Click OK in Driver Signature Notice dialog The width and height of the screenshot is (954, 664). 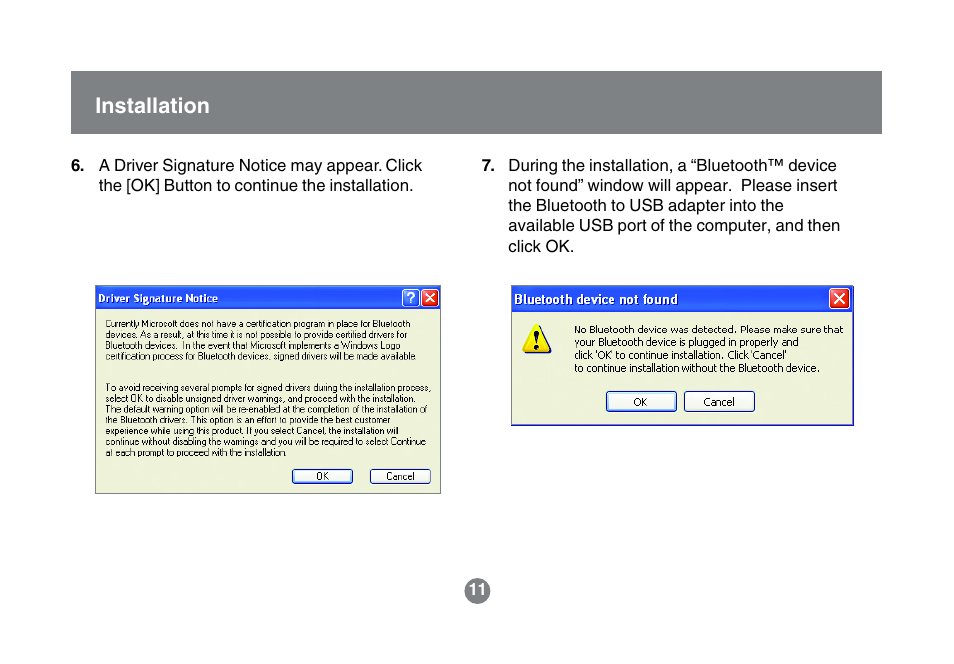pos(322,476)
